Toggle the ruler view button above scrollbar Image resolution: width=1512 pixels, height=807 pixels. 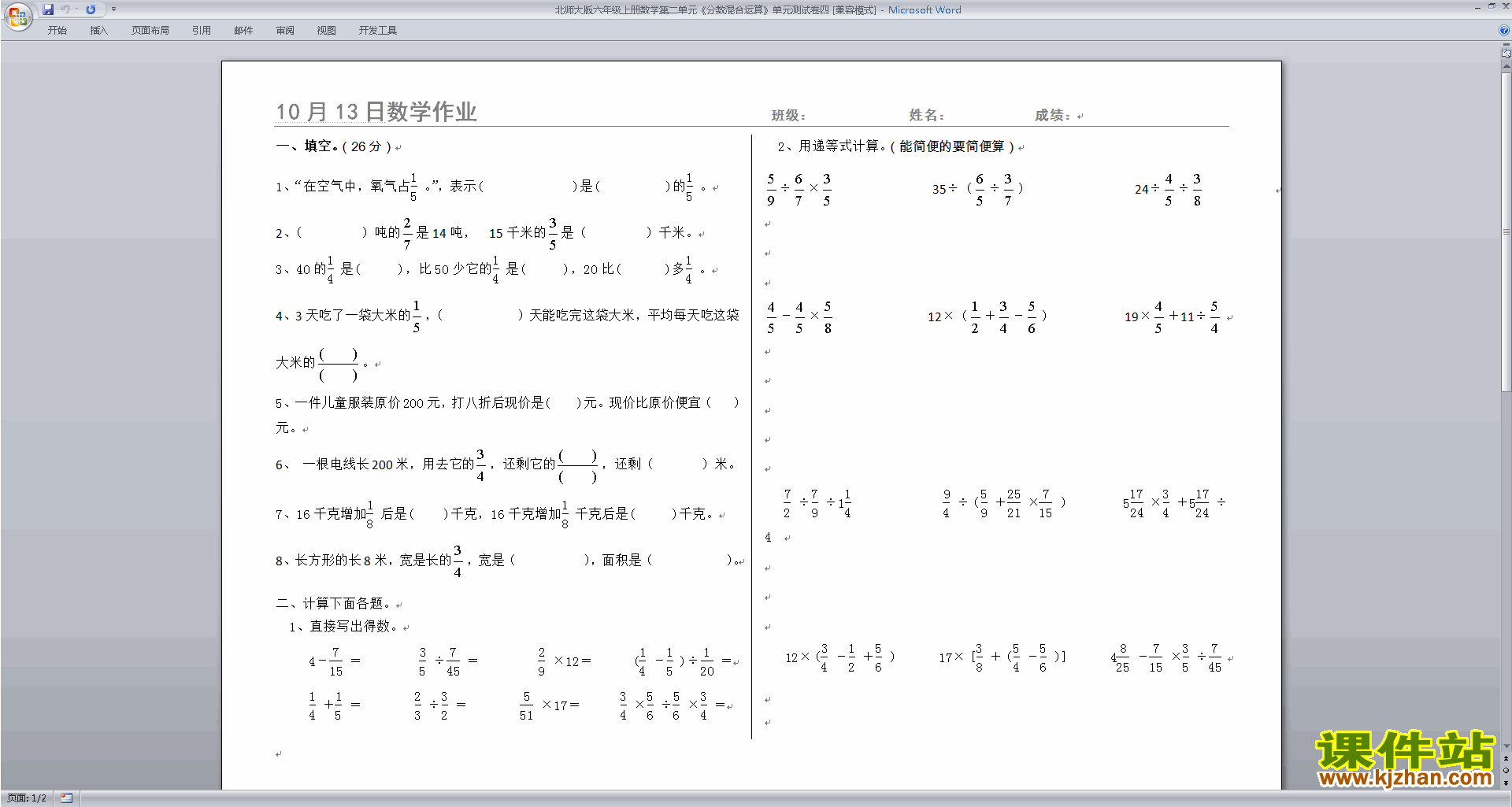pyautogui.click(x=1506, y=54)
